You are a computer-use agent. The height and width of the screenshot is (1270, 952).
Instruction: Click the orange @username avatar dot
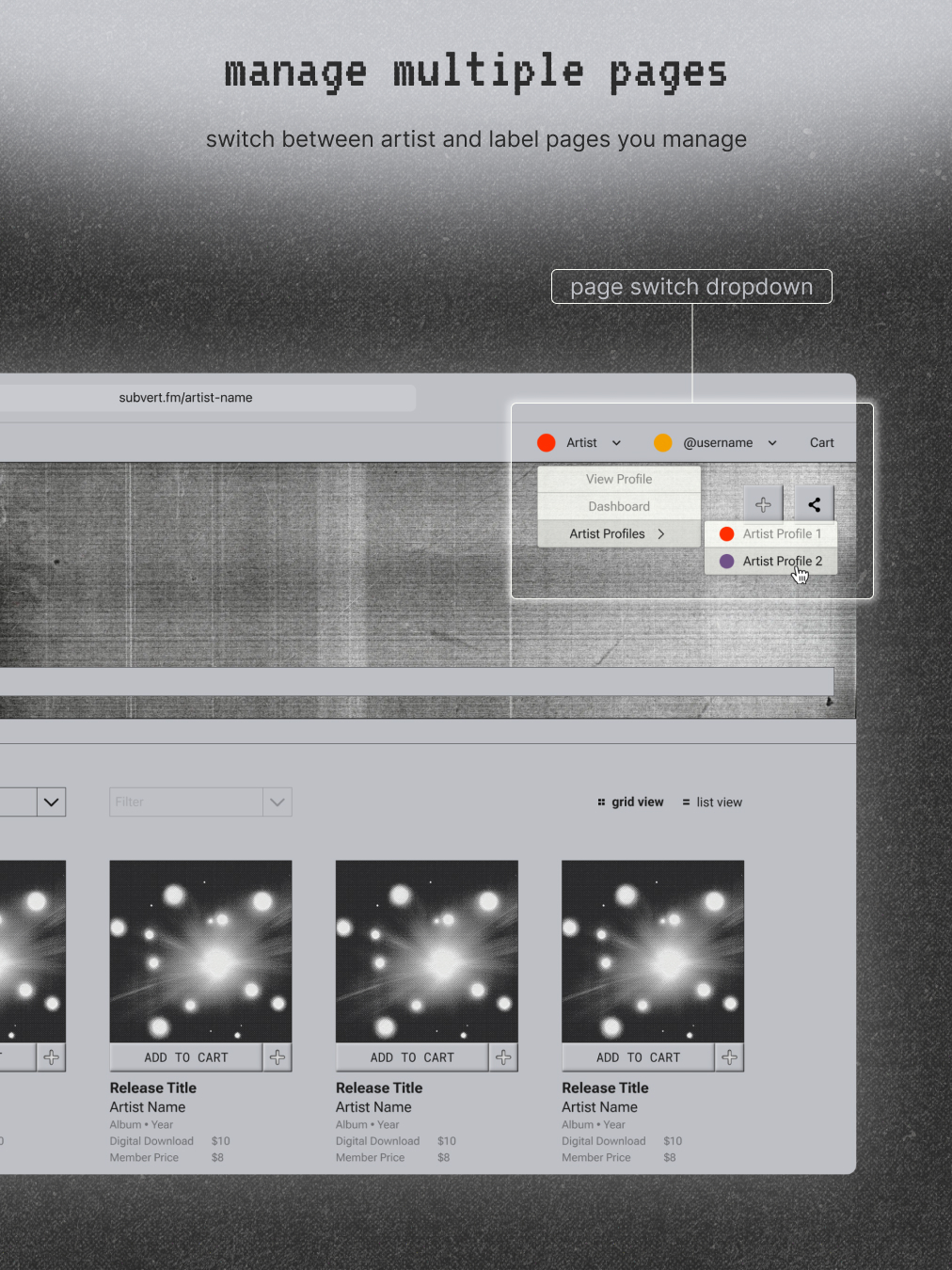(x=662, y=443)
